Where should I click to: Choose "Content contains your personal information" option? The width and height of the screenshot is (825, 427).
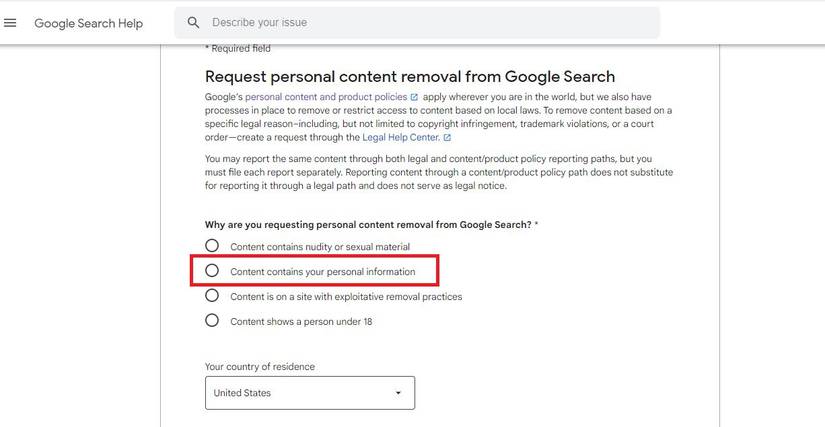tap(211, 271)
